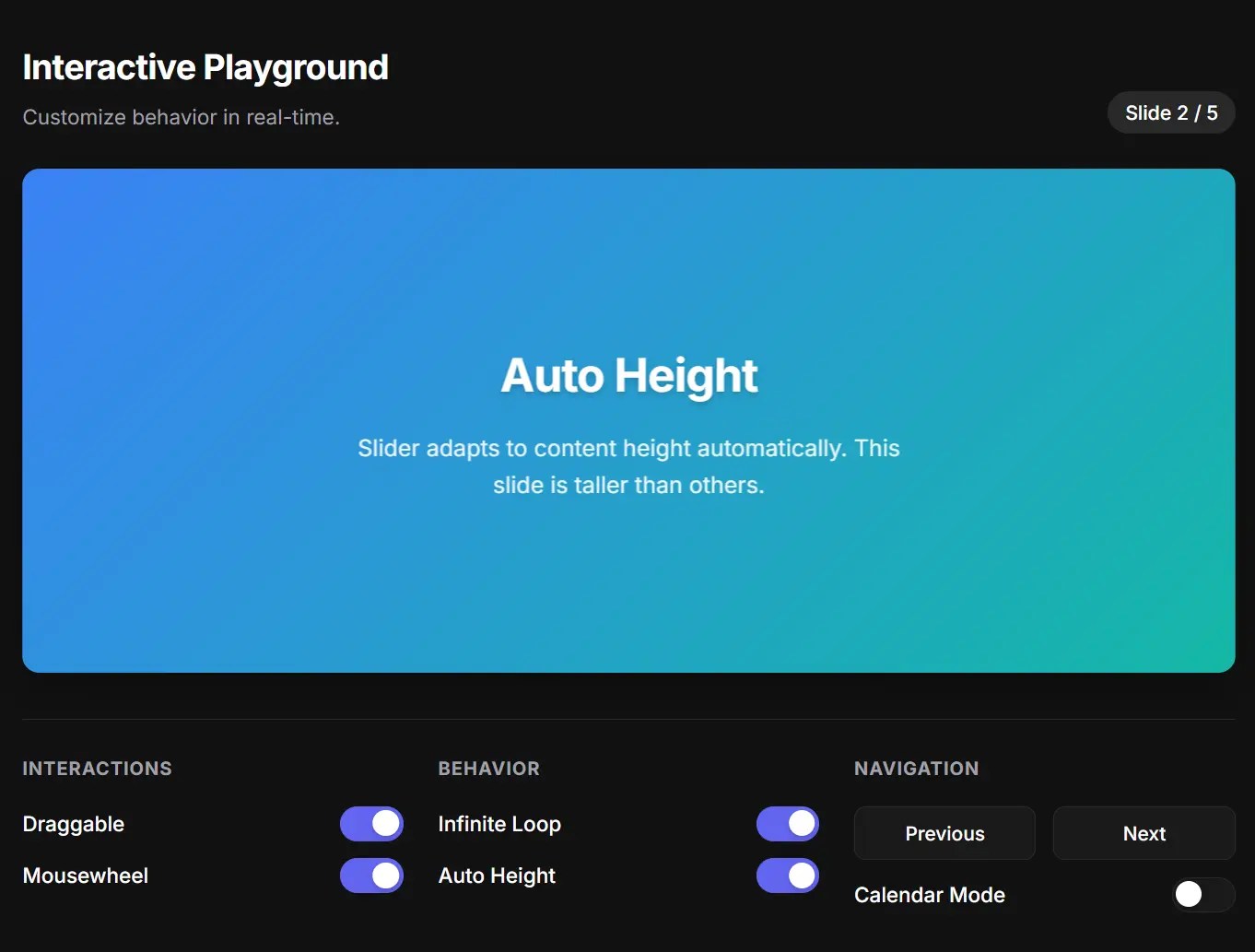
Task: Click the slide description text about content height
Action: pyautogui.click(x=628, y=466)
